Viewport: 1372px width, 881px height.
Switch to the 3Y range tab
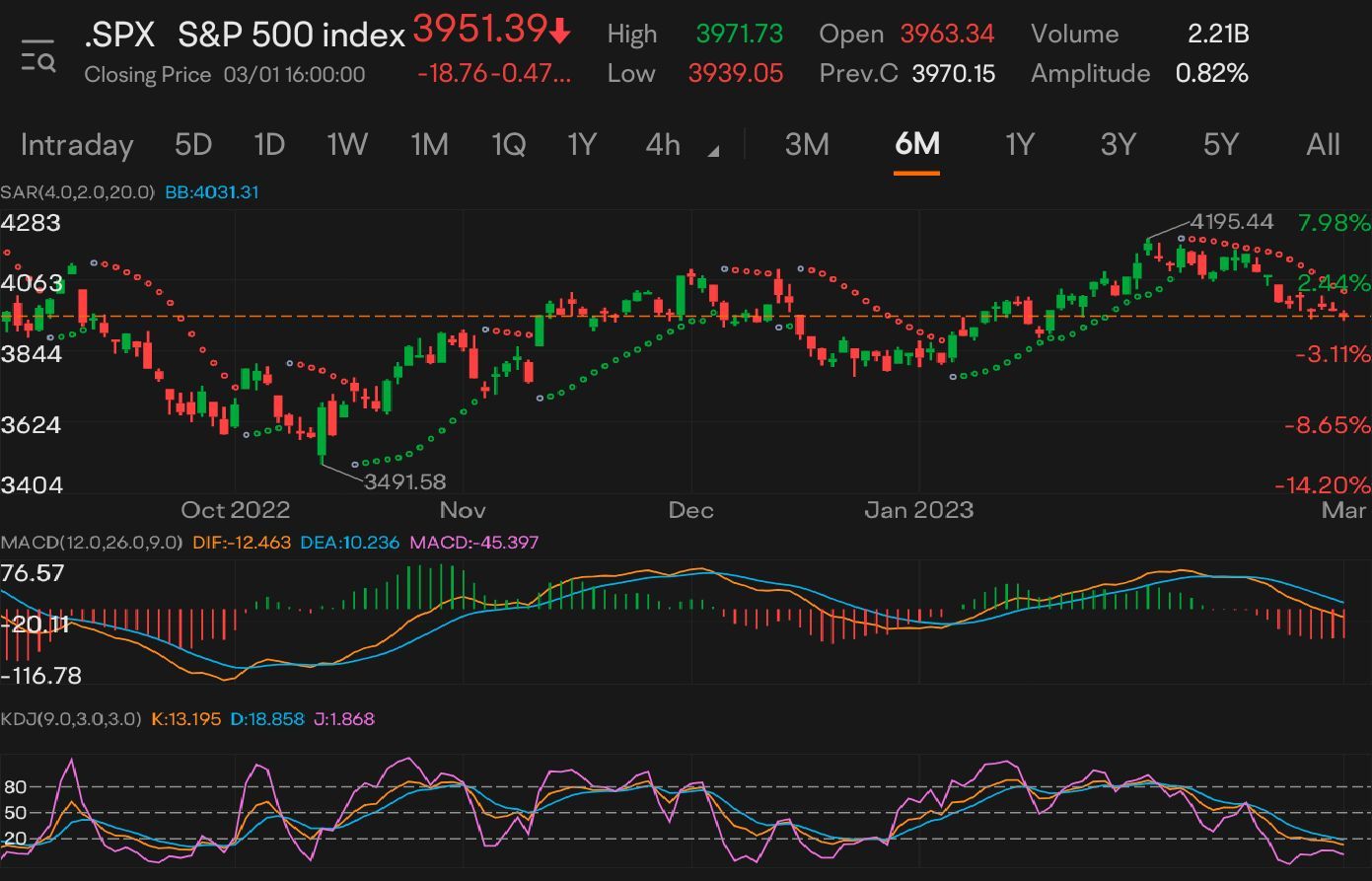pos(1118,145)
